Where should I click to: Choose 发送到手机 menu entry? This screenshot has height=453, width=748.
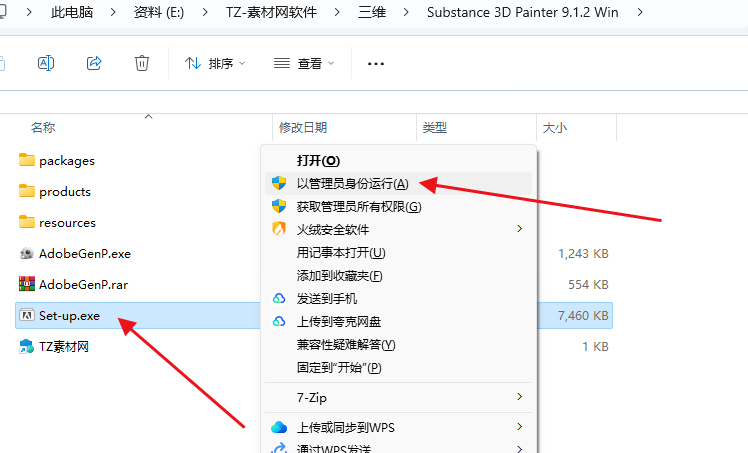coord(398,299)
